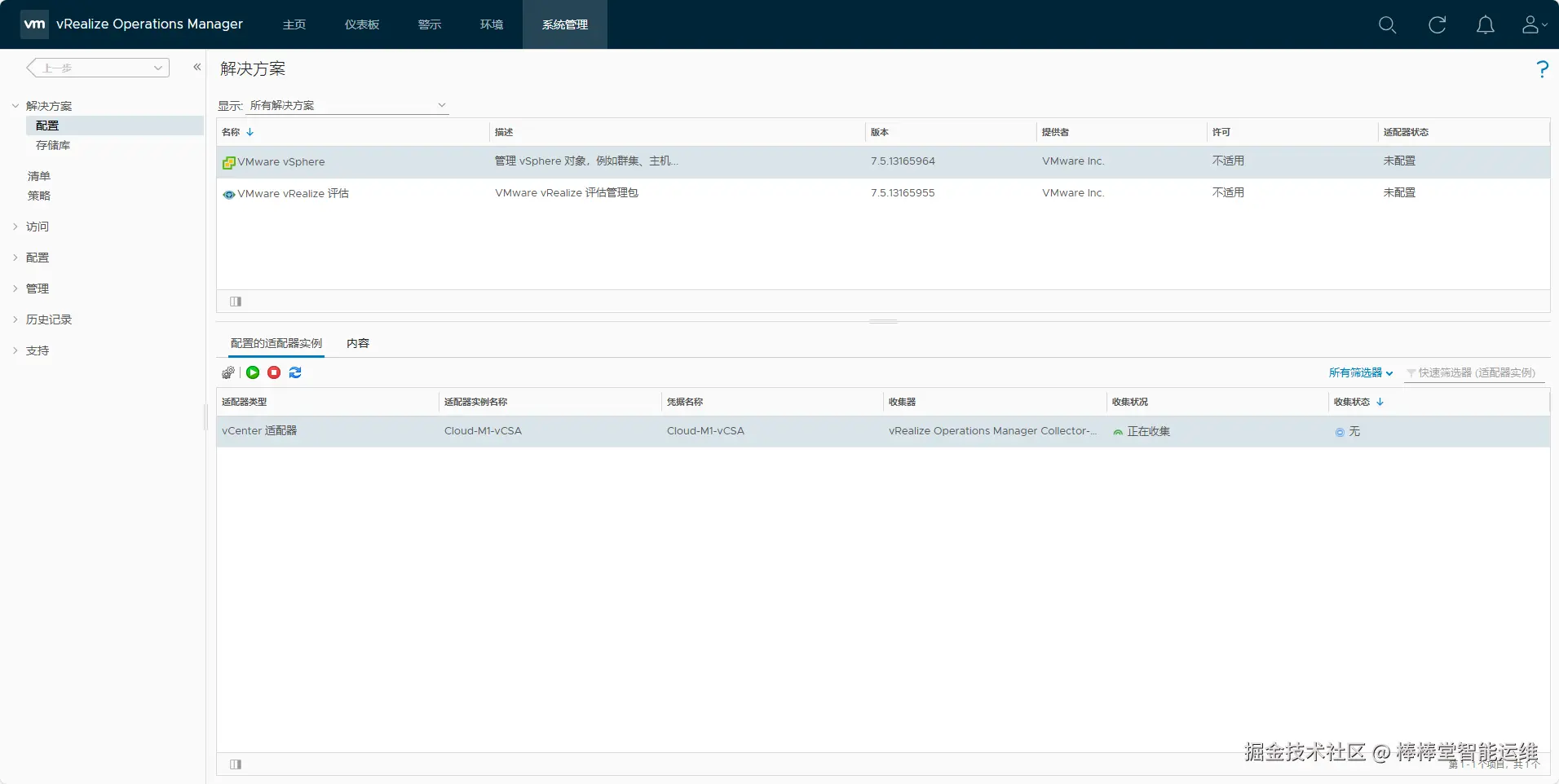Click the 适配器实例名称 column header
1559x784 pixels.
(x=550, y=402)
